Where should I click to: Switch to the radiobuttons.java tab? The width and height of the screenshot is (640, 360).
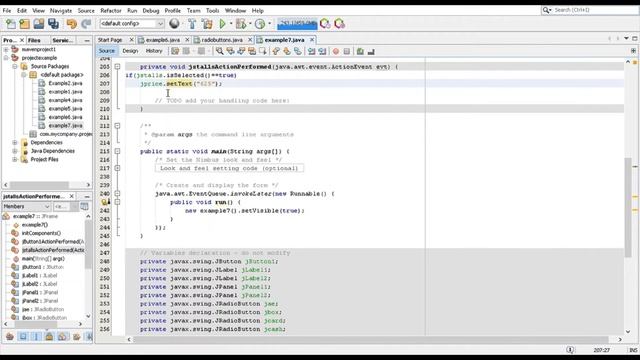[222, 40]
